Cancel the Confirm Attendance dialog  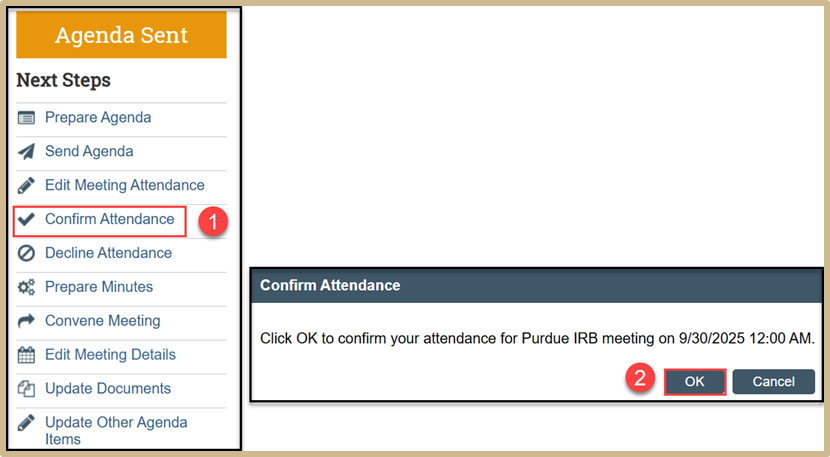(x=773, y=381)
